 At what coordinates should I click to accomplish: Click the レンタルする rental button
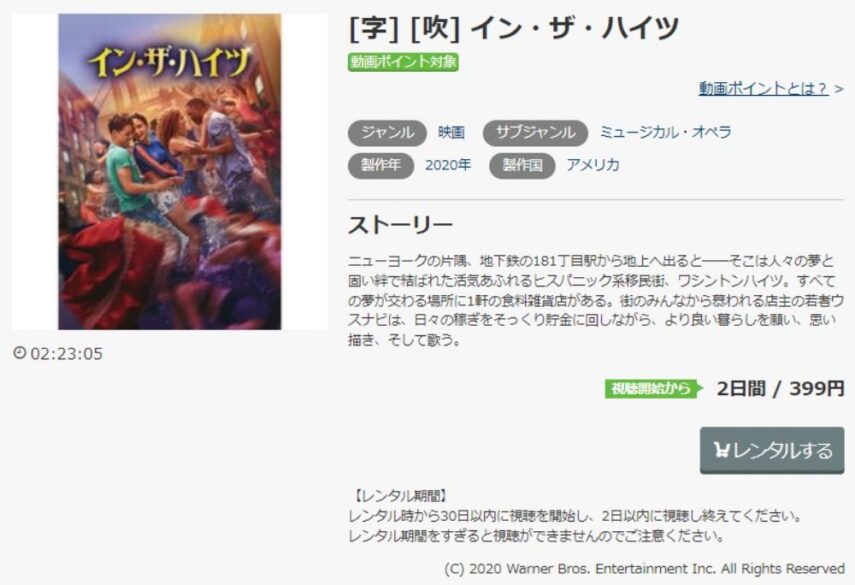coord(772,450)
